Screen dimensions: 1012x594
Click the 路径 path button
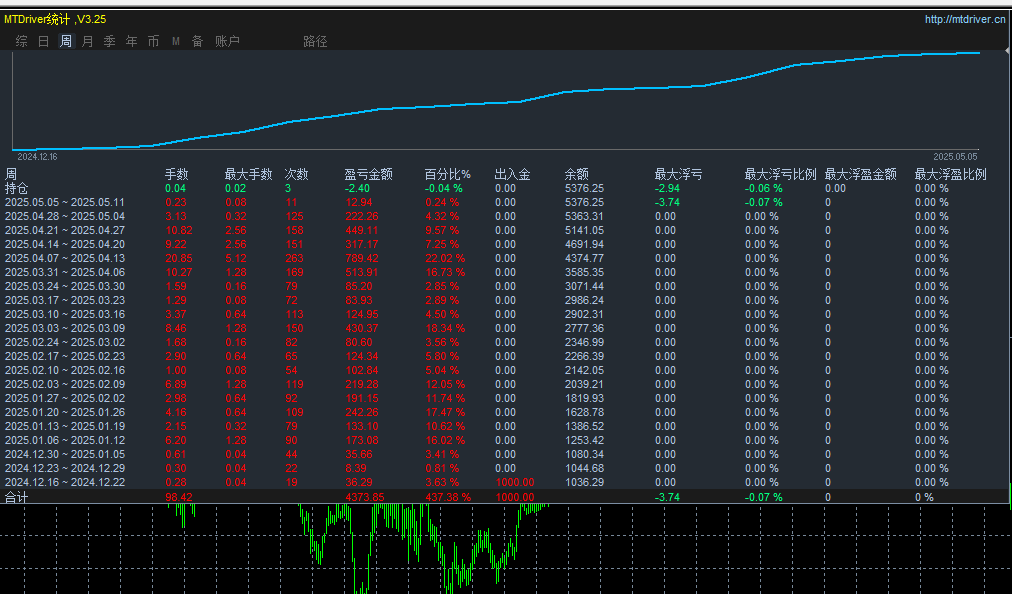[315, 41]
